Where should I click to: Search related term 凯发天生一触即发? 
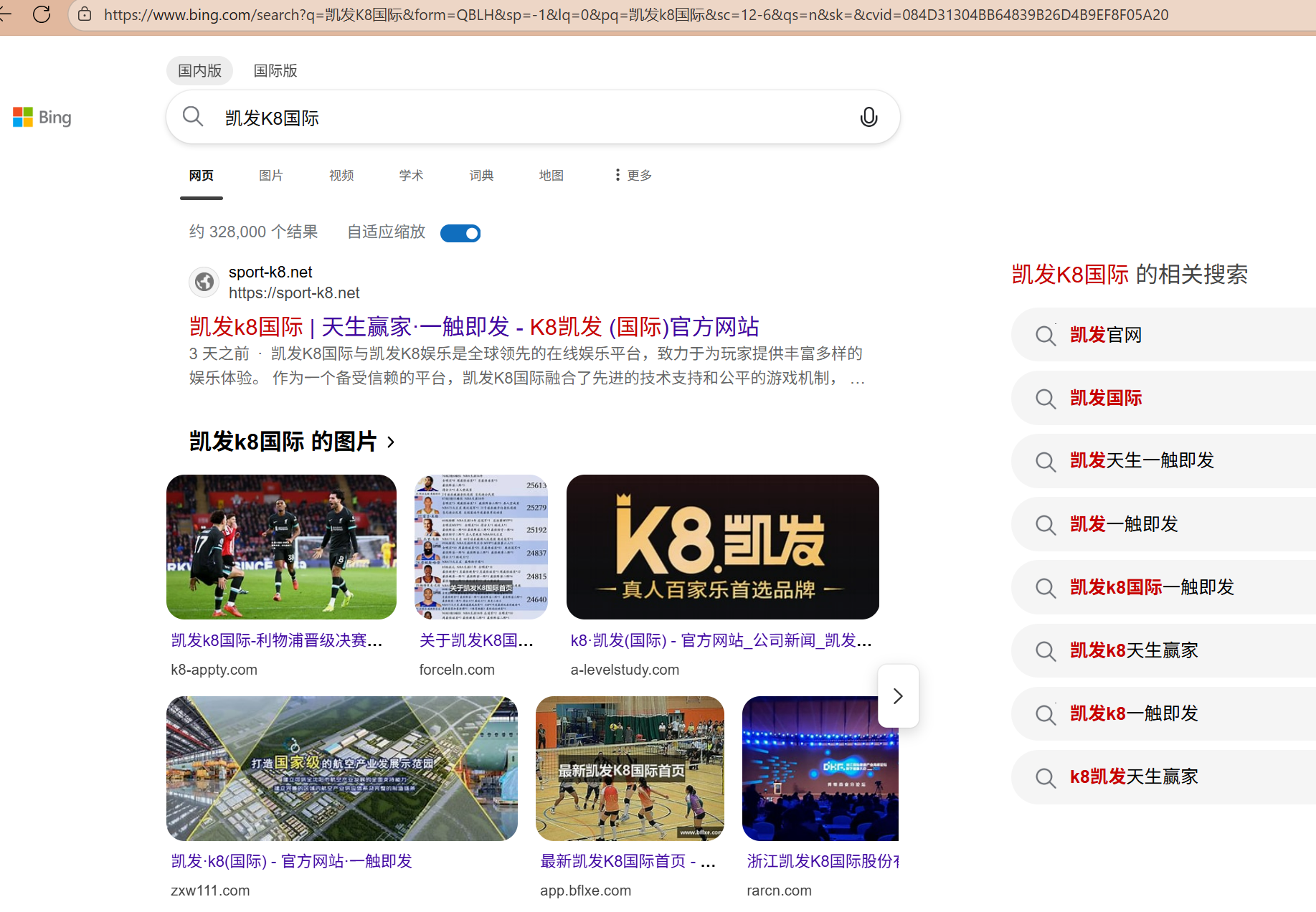coord(1142,460)
